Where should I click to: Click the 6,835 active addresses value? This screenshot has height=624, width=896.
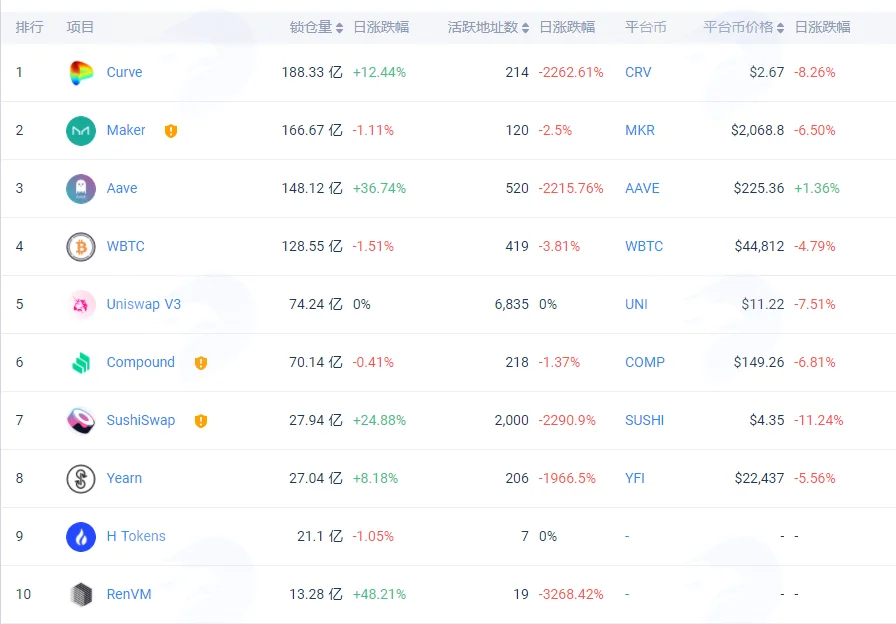pyautogui.click(x=511, y=305)
